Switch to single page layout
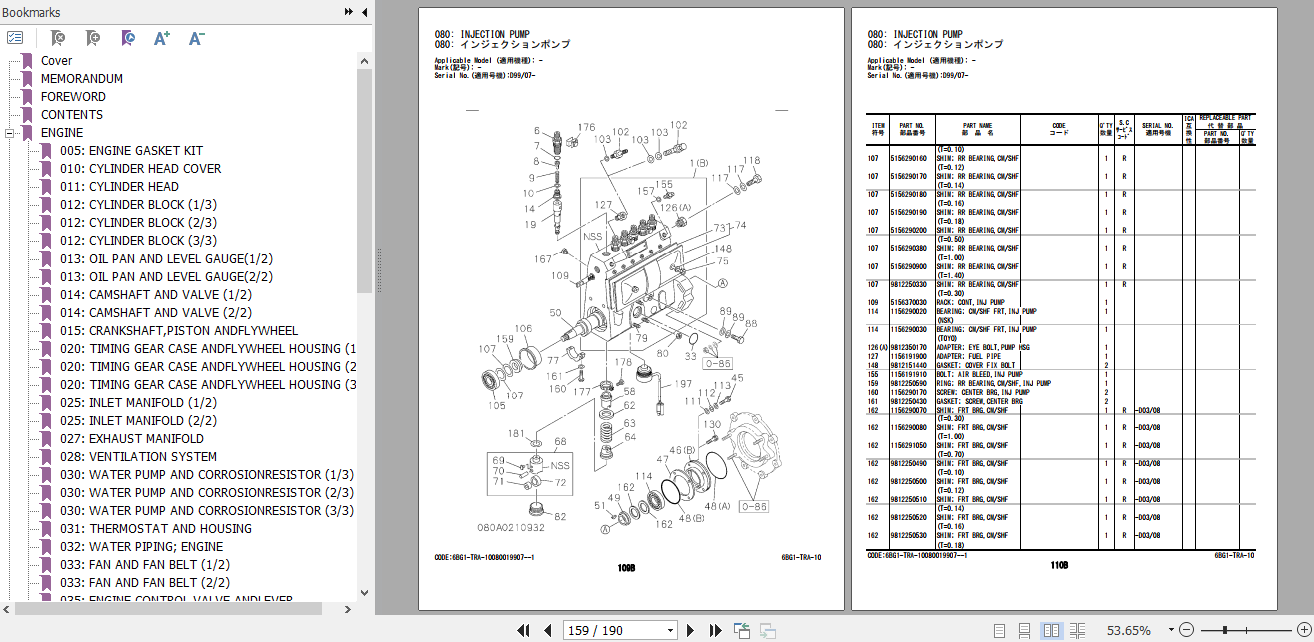Screen dimensions: 1314x642 pos(998,630)
